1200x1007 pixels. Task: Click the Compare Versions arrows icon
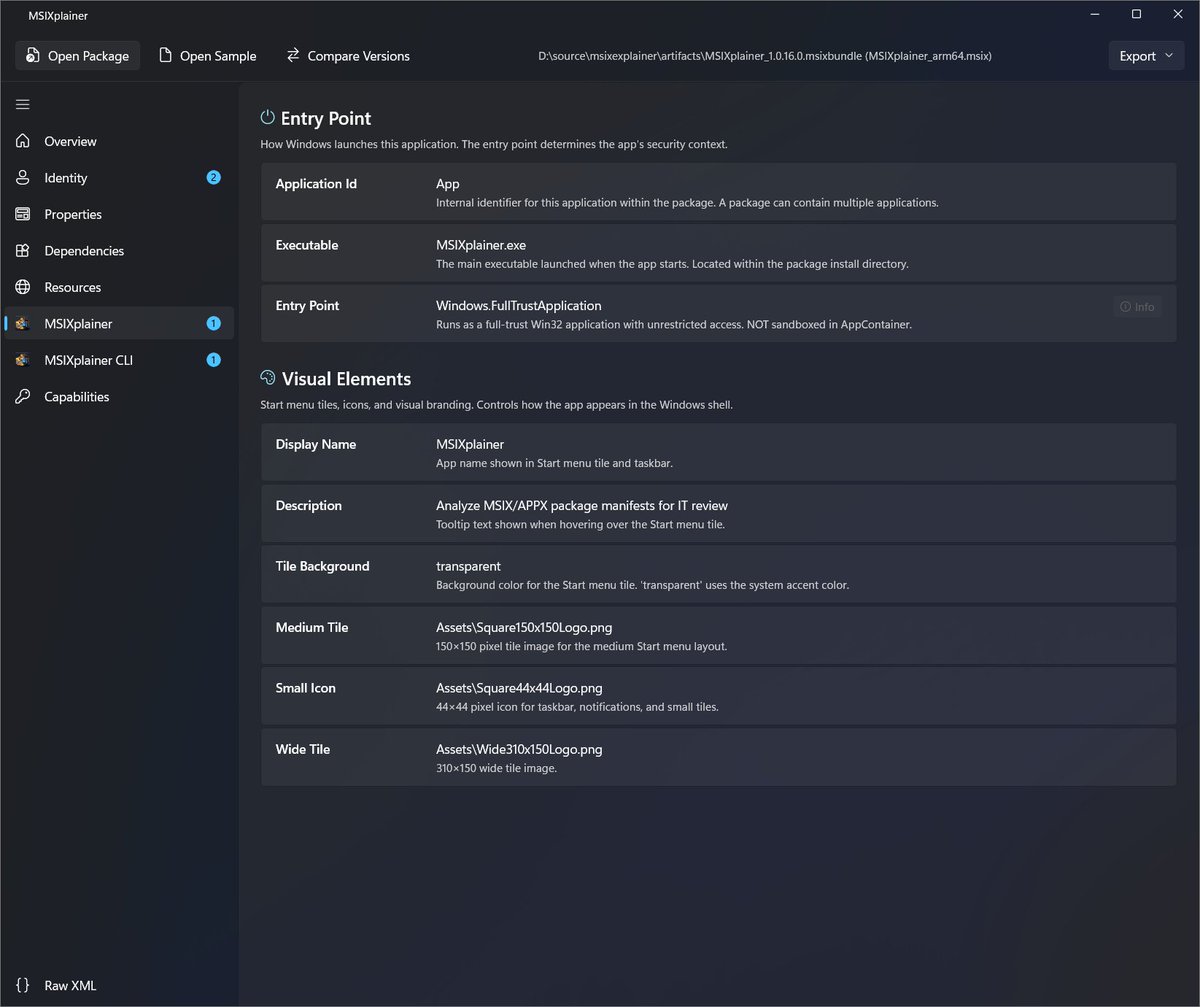(x=293, y=56)
